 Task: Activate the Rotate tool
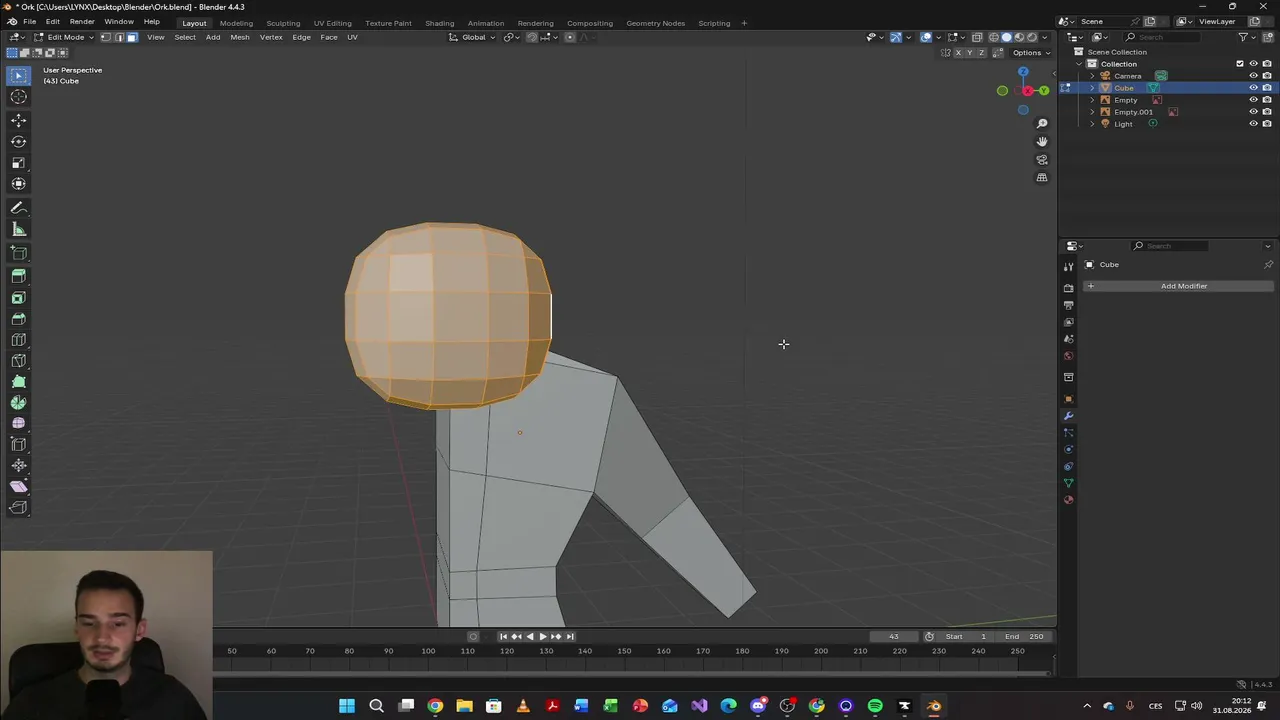pyautogui.click(x=19, y=141)
